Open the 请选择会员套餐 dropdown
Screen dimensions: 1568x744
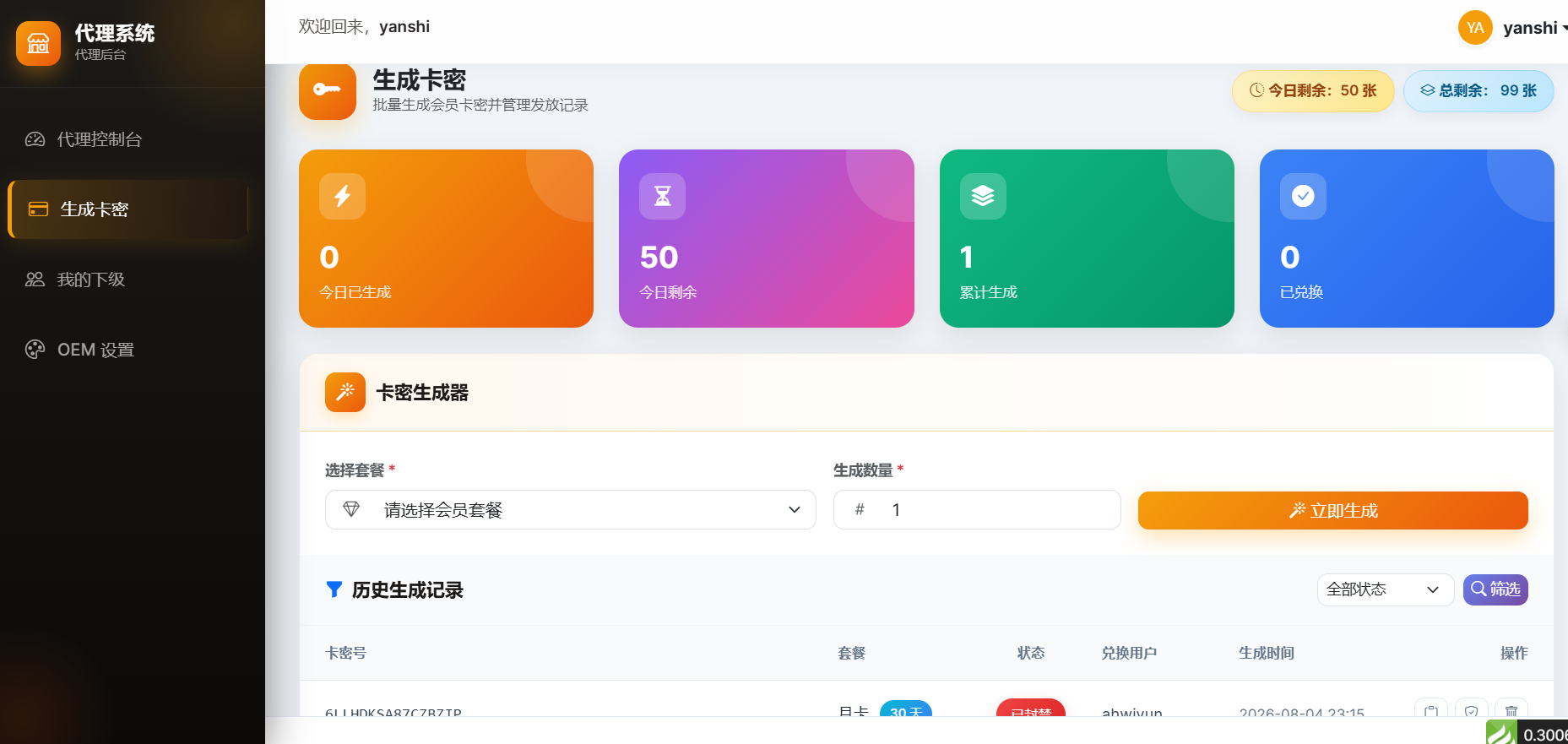[571, 510]
